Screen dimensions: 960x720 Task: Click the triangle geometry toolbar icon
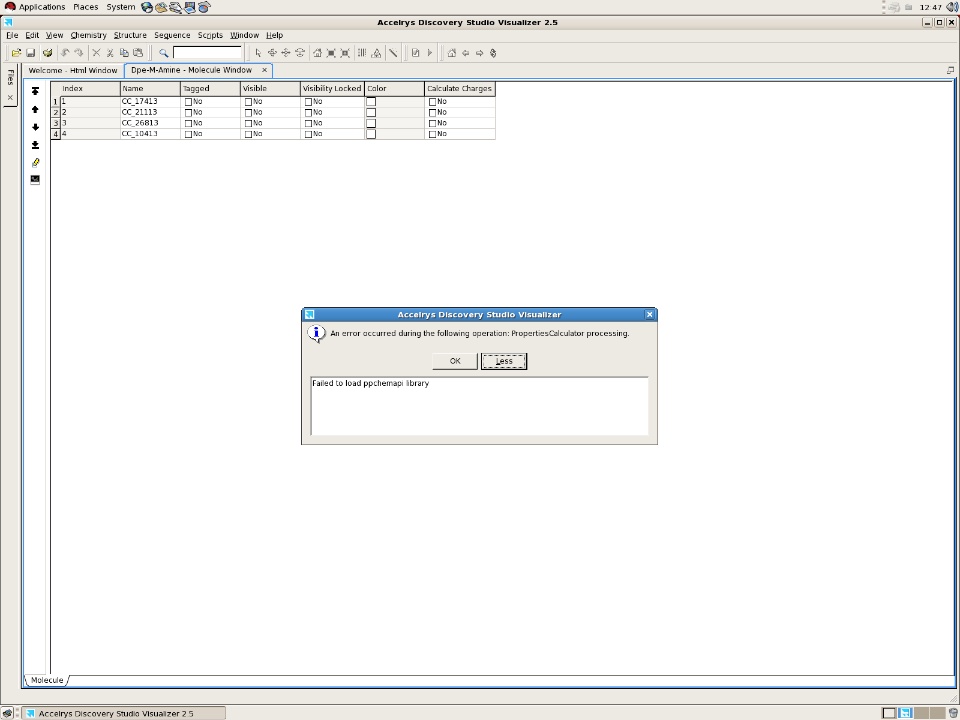377,53
